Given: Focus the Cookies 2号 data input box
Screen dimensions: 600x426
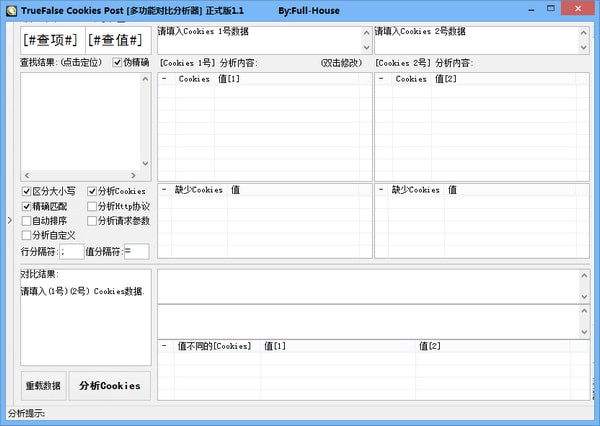Looking at the screenshot, I should click(x=475, y=40).
